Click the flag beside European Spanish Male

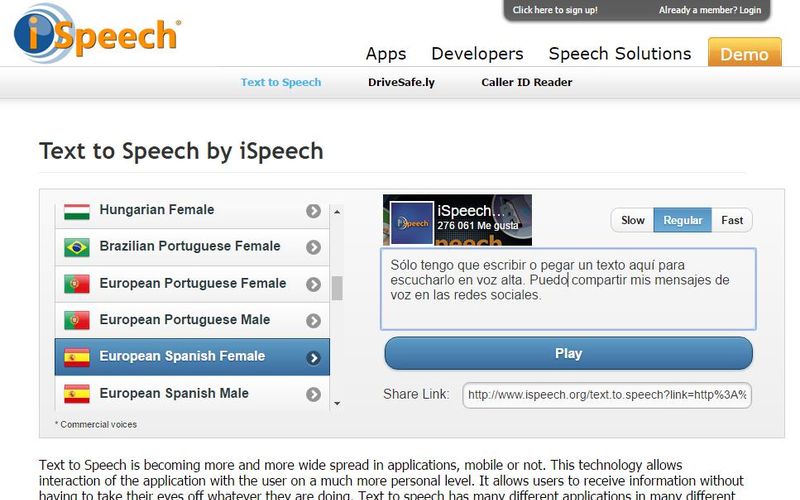(77, 394)
